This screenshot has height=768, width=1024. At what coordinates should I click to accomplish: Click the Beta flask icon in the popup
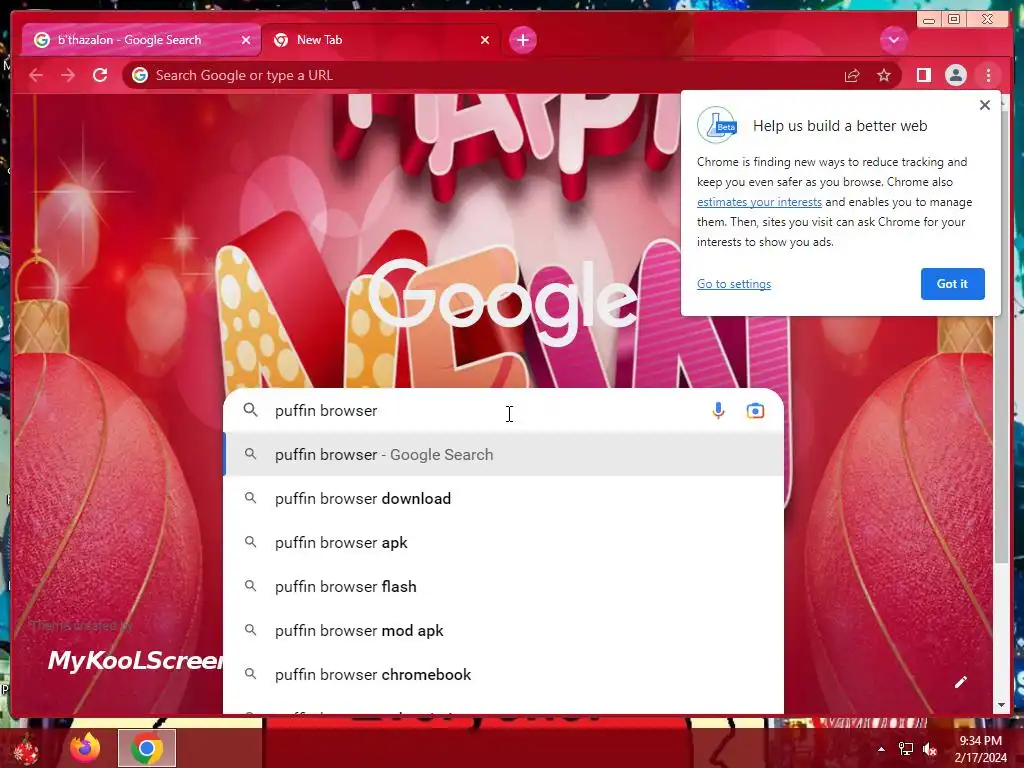pyautogui.click(x=717, y=125)
